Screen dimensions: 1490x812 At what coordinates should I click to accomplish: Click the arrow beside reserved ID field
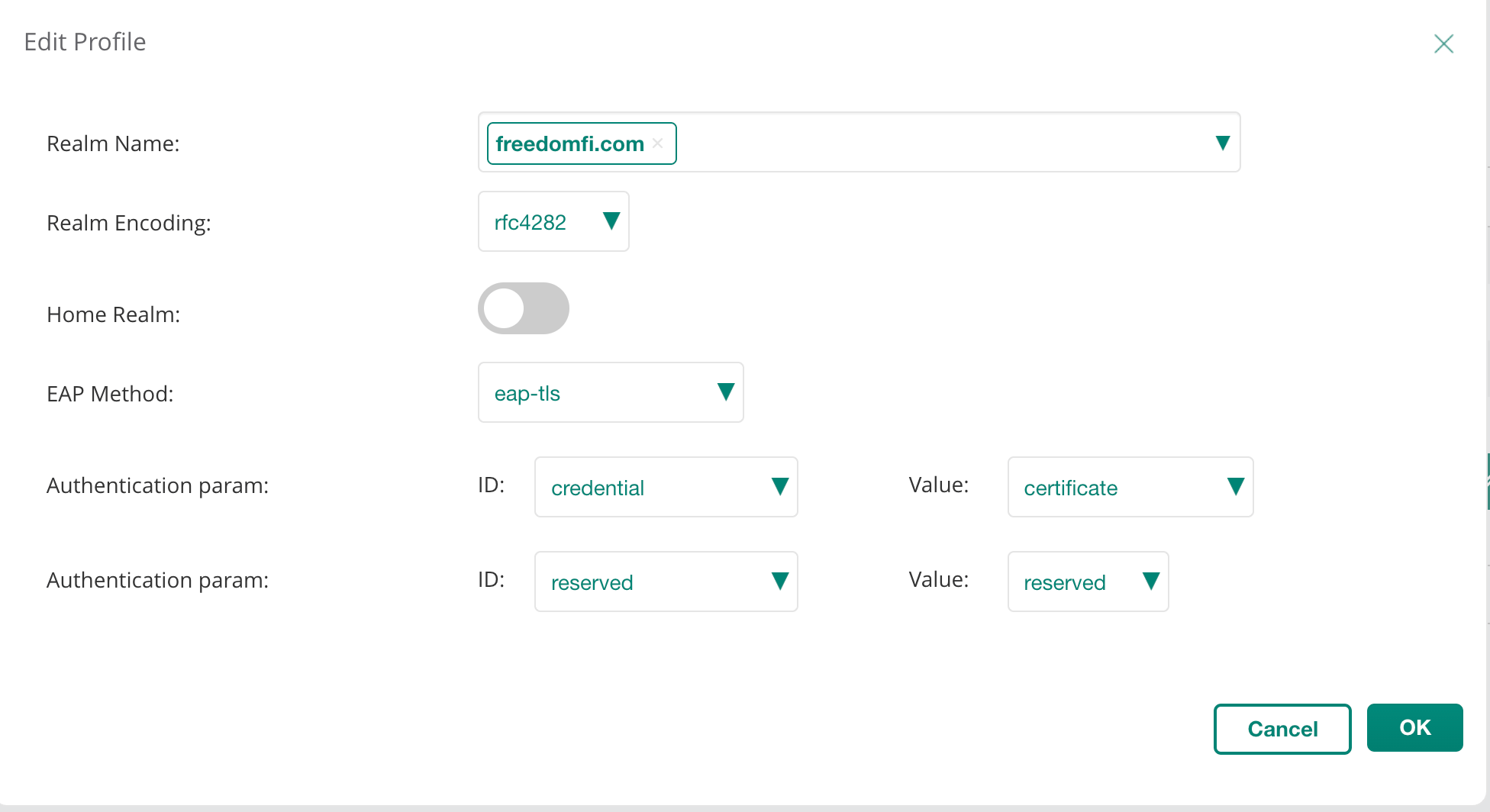pyautogui.click(x=779, y=582)
